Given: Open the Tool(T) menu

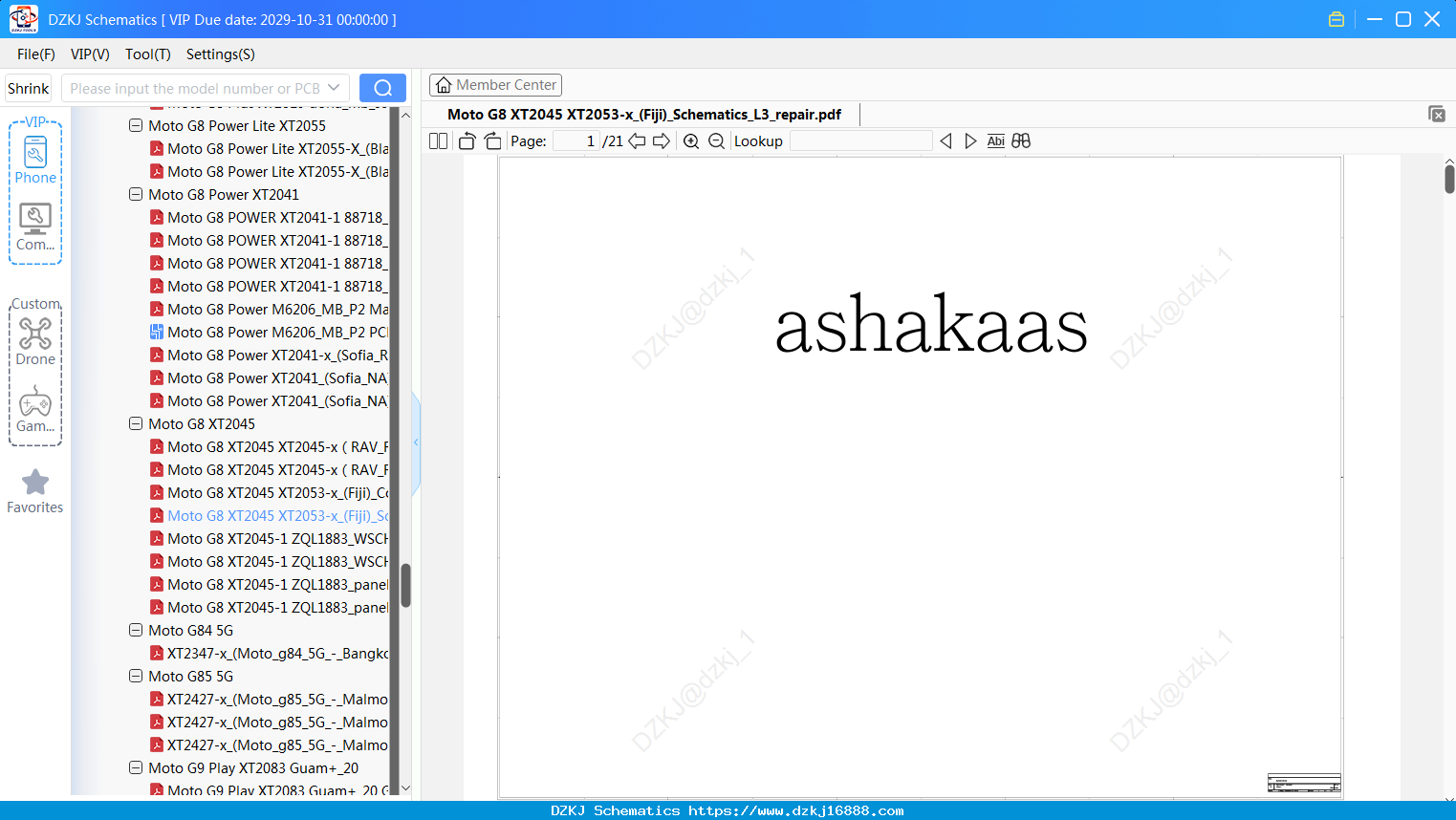Looking at the screenshot, I should 148,54.
